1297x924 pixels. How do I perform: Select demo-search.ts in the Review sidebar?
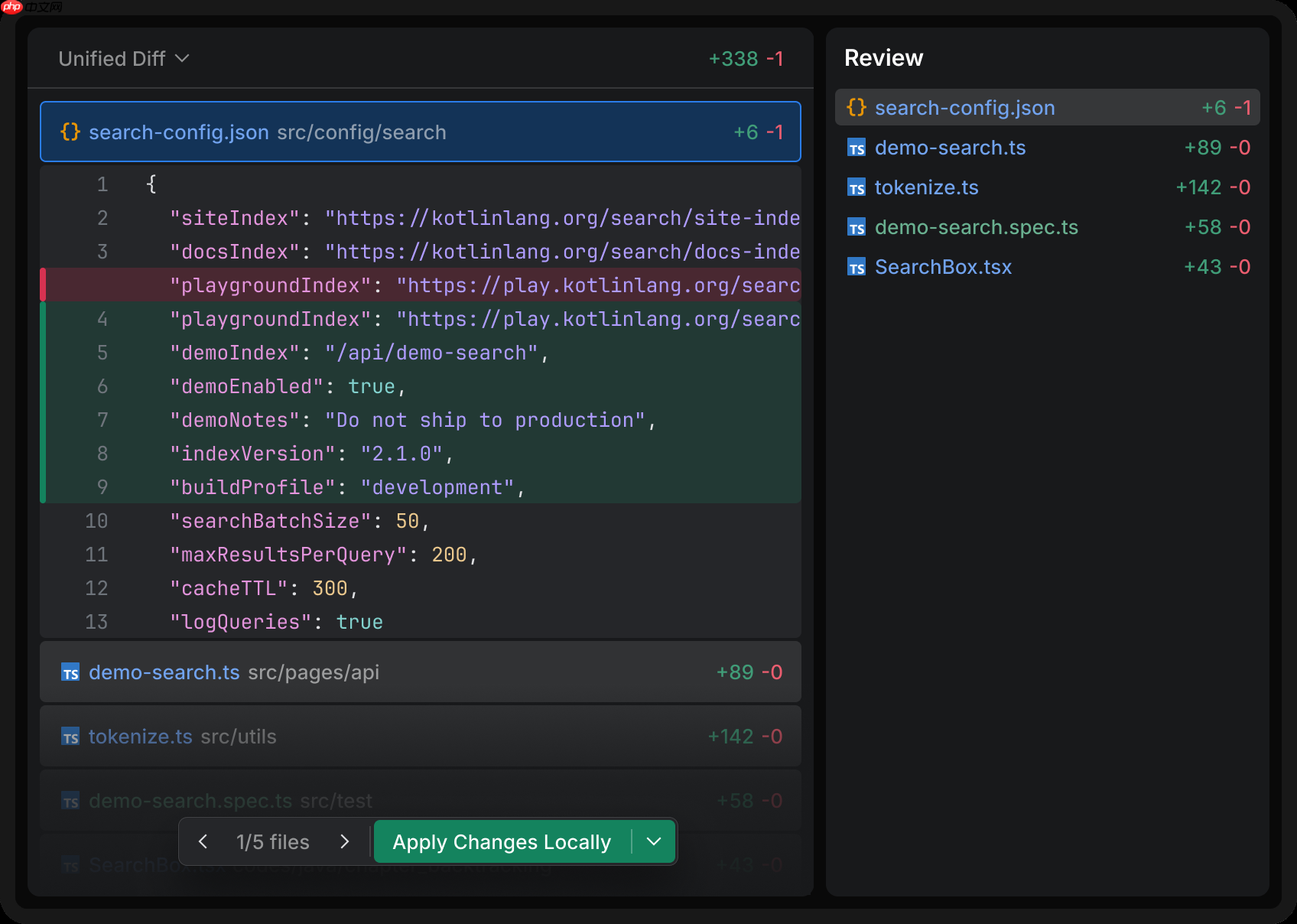[951, 148]
